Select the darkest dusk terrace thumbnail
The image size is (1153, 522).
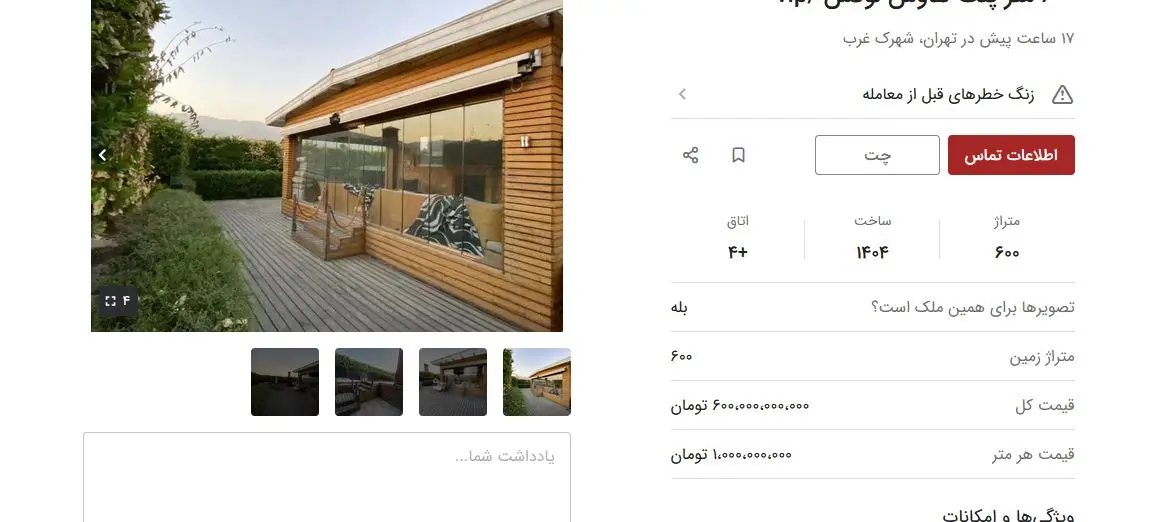pyautogui.click(x=285, y=382)
